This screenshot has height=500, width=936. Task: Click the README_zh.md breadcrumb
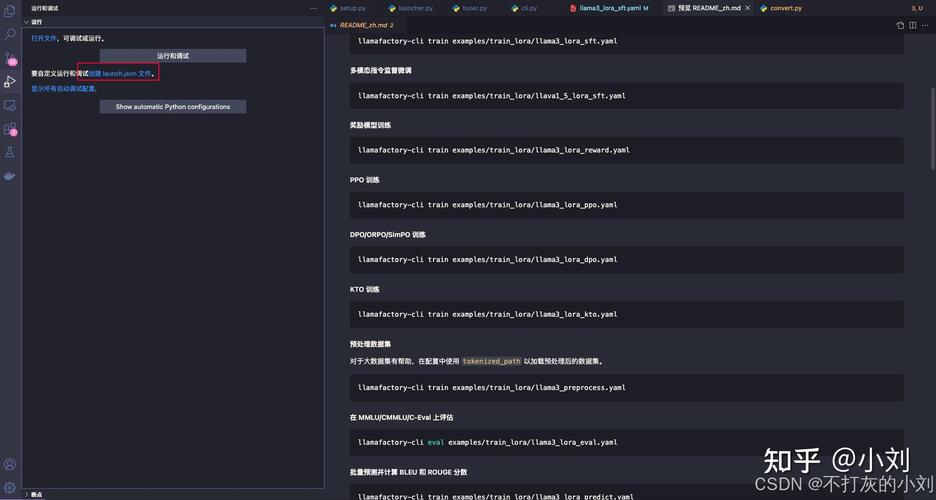(362, 25)
